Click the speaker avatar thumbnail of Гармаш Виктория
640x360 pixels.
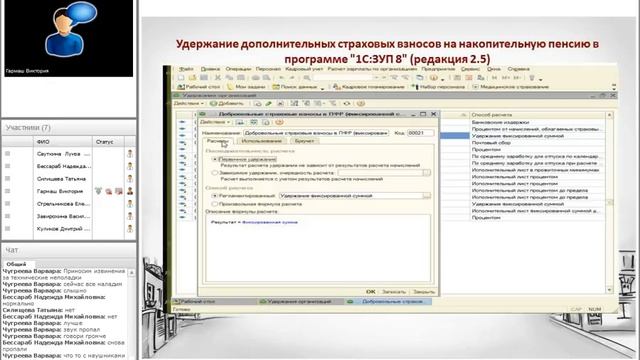click(69, 38)
